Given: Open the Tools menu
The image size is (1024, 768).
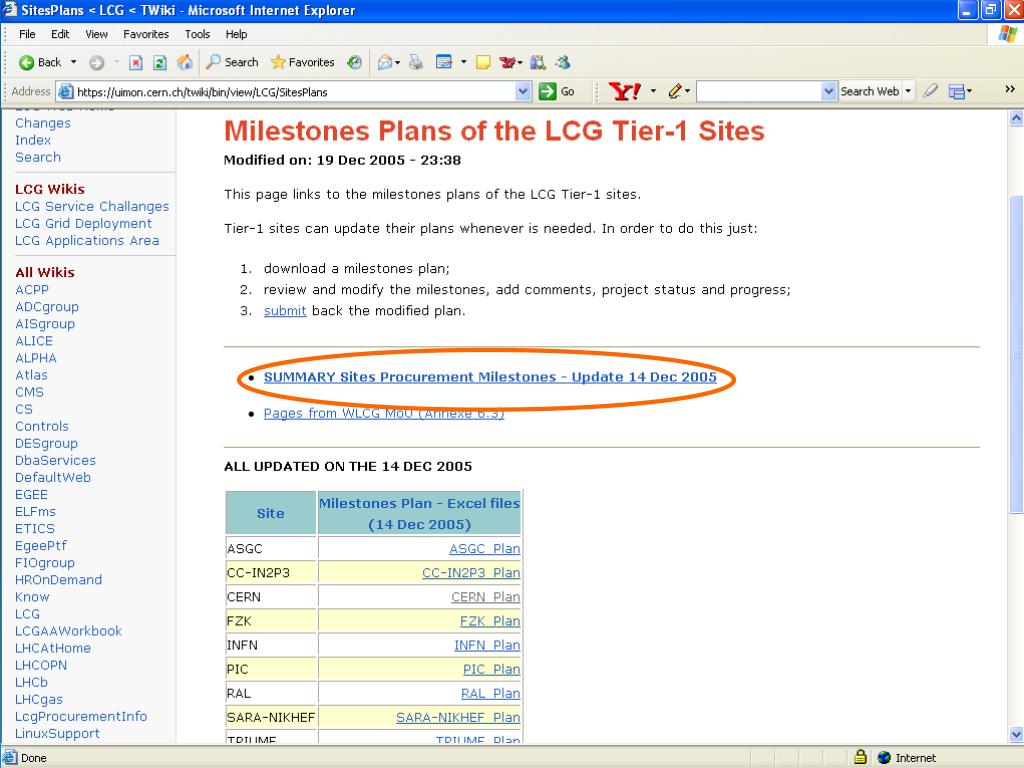Looking at the screenshot, I should click(197, 34).
